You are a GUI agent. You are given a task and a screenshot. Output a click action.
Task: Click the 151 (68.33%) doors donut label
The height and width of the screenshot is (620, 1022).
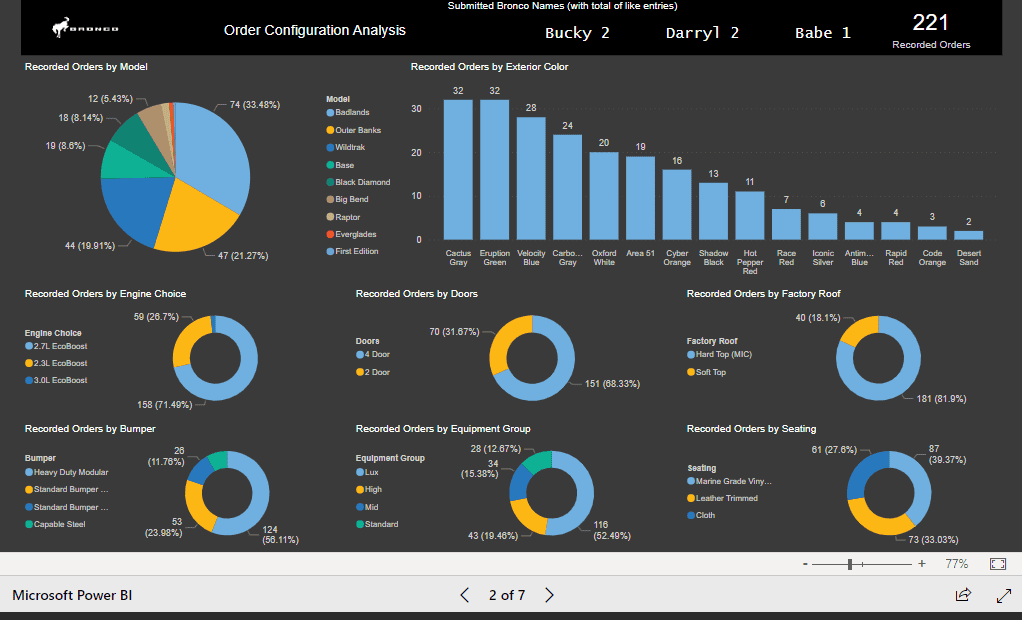pos(613,384)
